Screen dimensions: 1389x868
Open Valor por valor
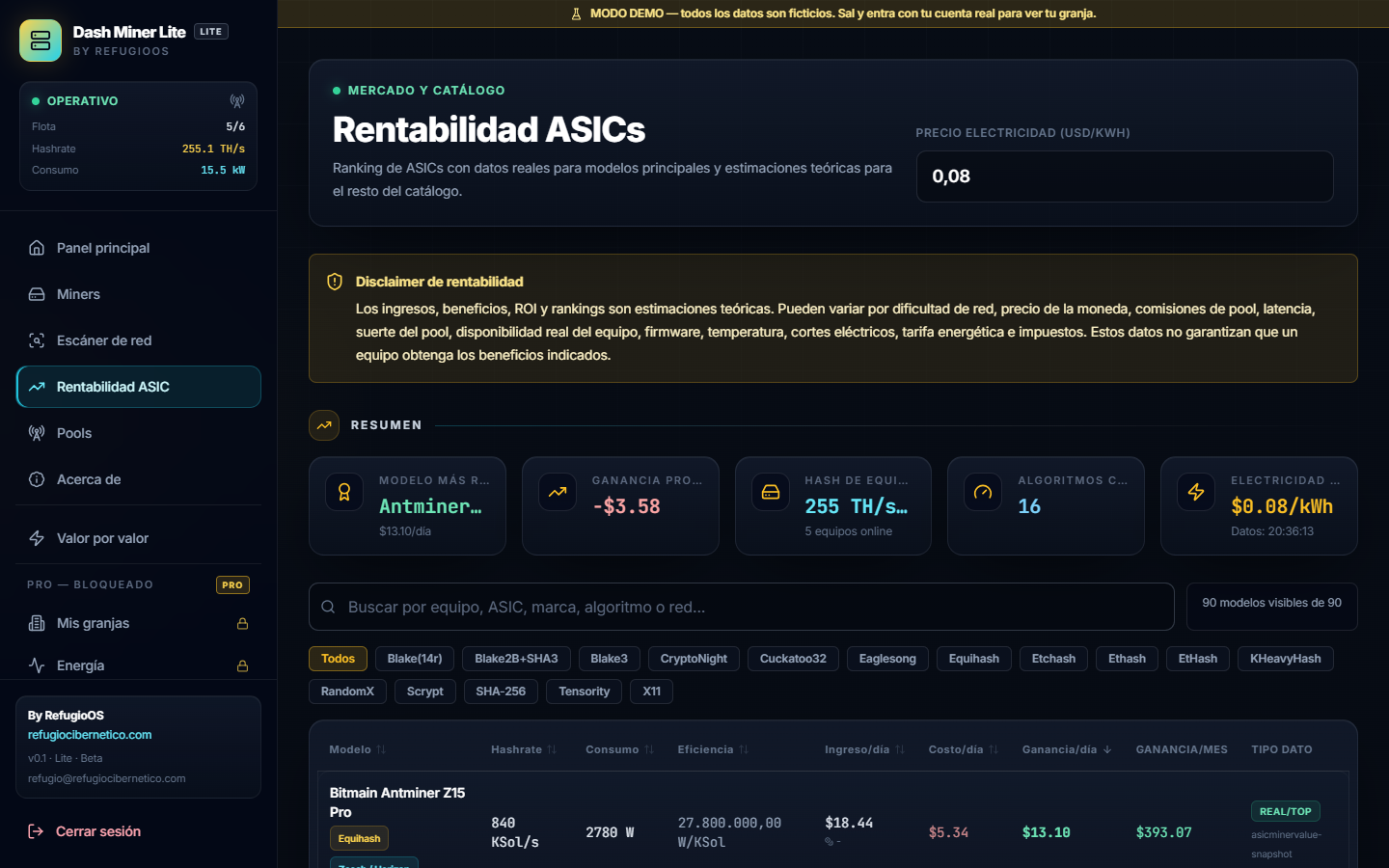139,538
